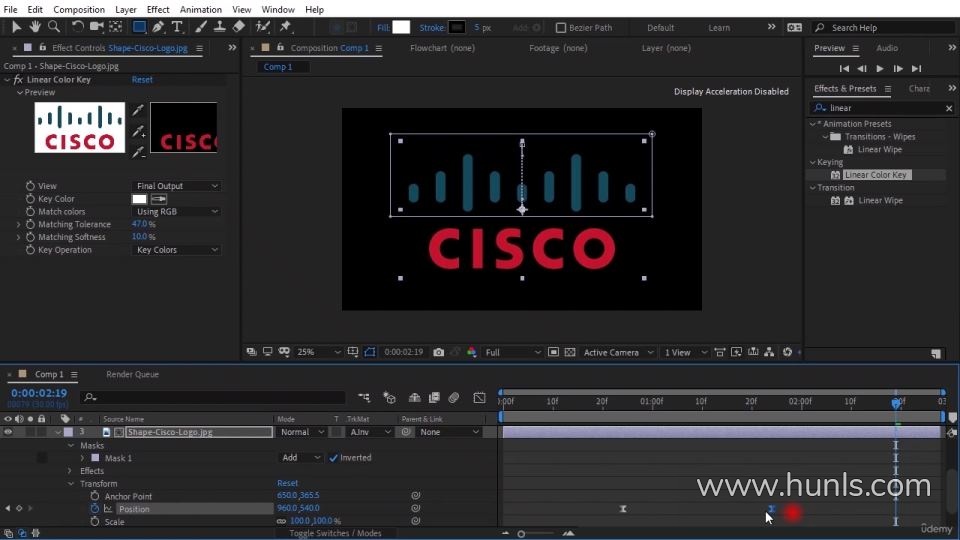Viewport: 960px width, 540px height.
Task: Hide the Shape-Cisco-Logo.jpg layer with eye icon
Action: click(x=8, y=432)
